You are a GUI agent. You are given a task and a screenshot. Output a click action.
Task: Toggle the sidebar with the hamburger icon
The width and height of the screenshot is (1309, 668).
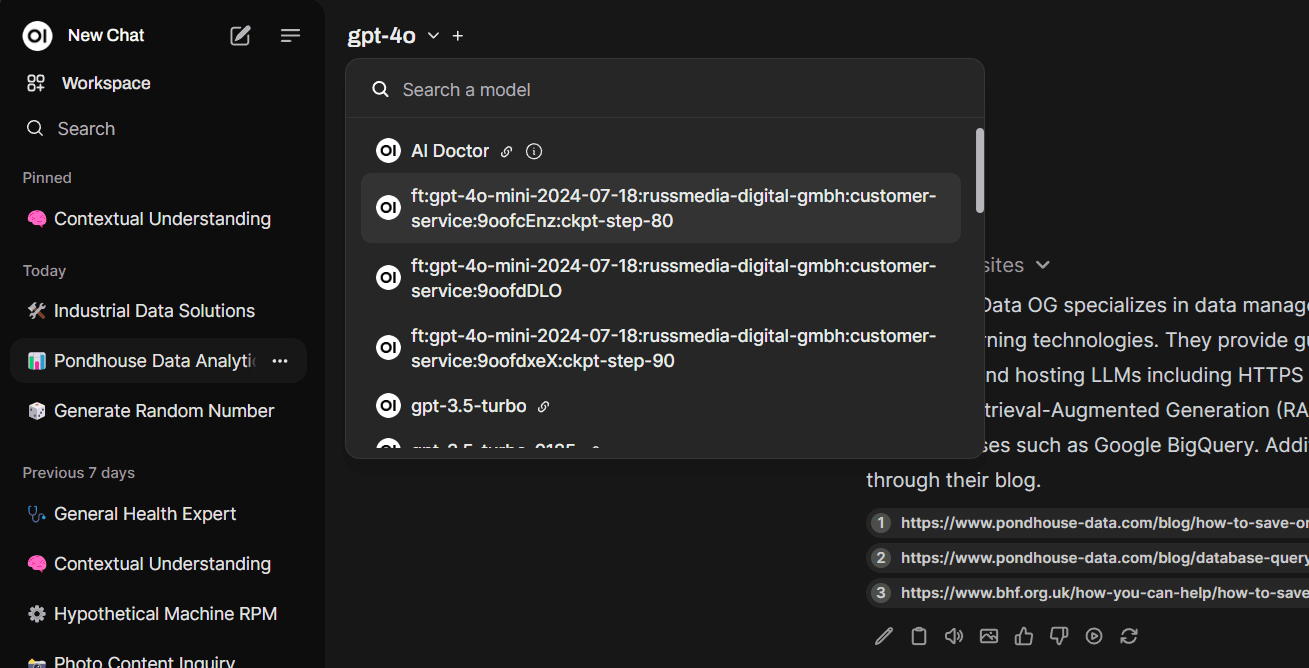(x=290, y=35)
